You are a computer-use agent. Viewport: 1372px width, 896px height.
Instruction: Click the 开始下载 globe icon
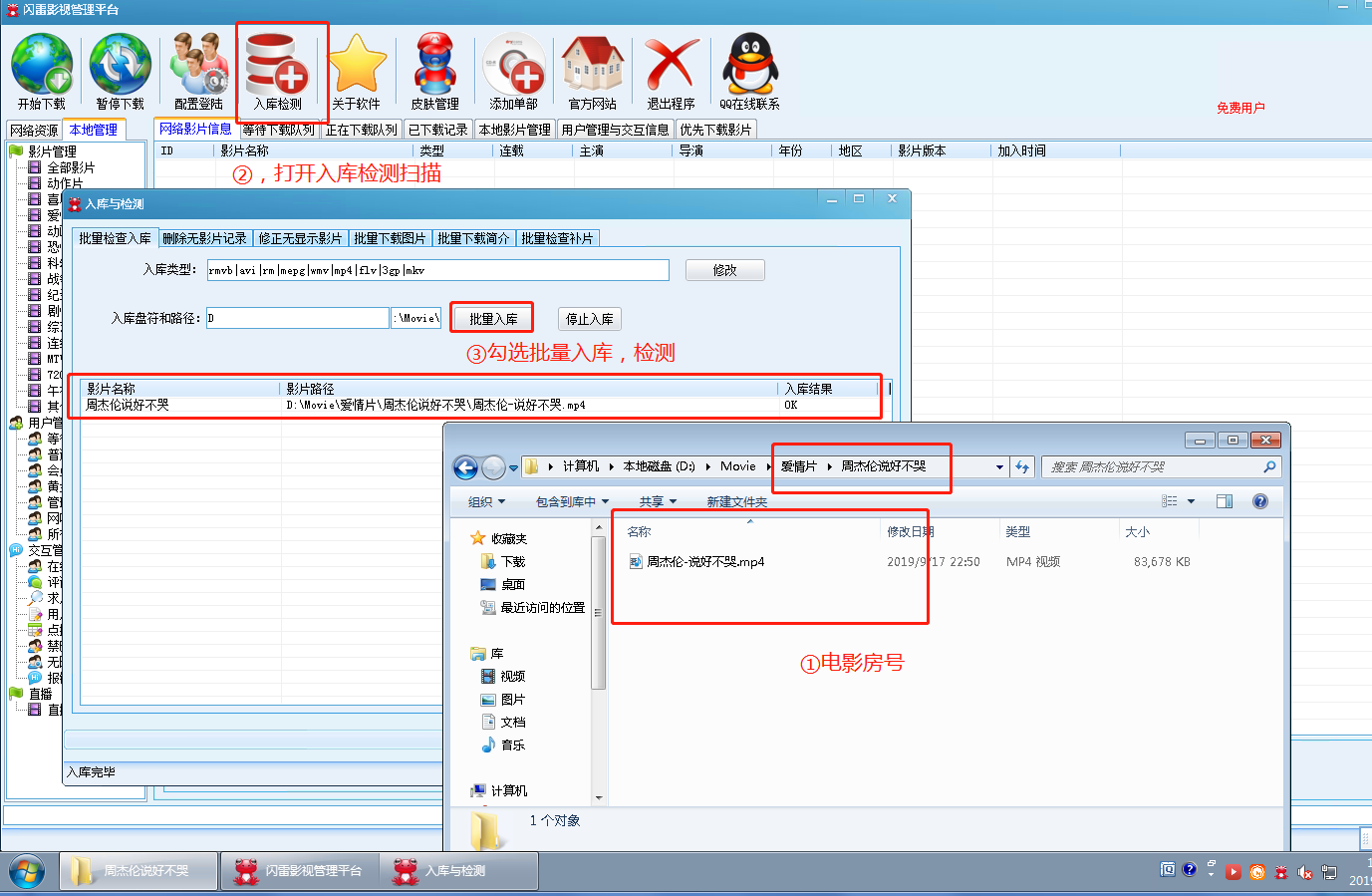(42, 66)
